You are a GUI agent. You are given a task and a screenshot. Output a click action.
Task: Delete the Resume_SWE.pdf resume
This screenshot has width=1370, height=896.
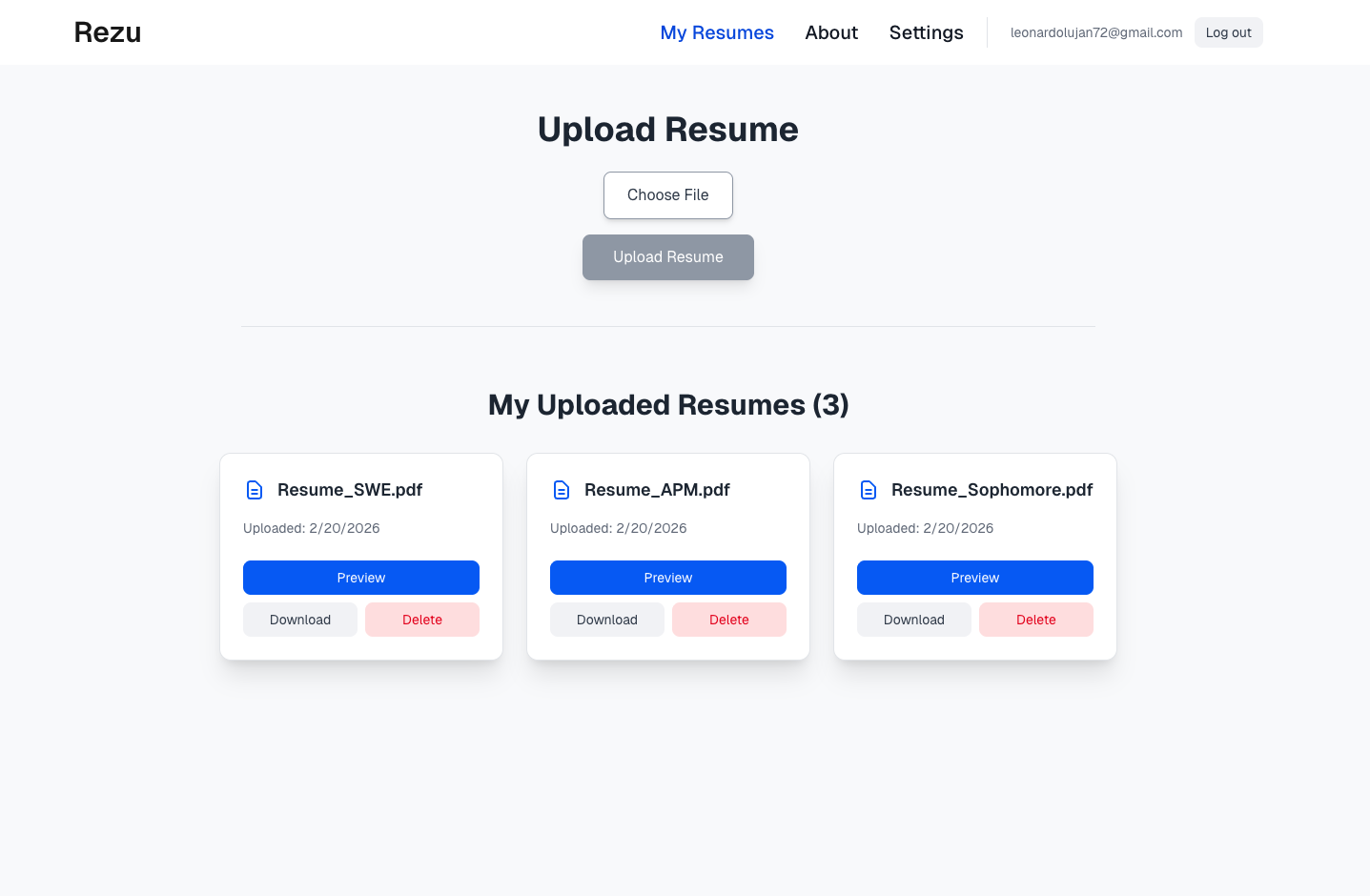pyautogui.click(x=422, y=620)
